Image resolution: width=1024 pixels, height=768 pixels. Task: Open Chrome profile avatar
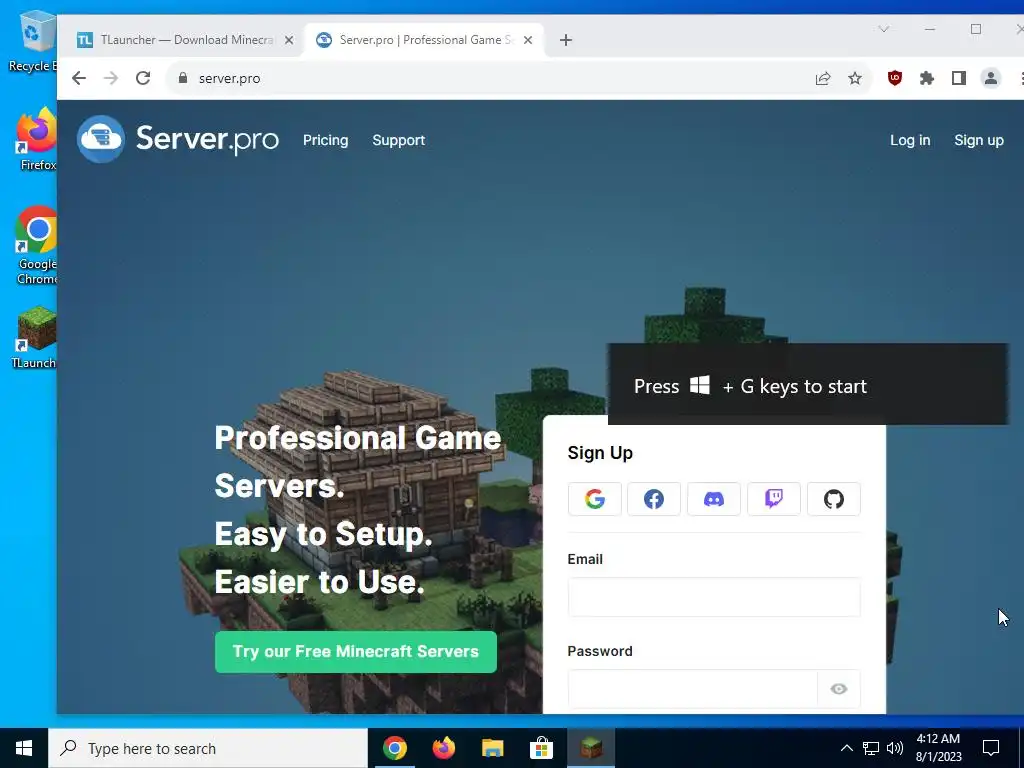(991, 78)
